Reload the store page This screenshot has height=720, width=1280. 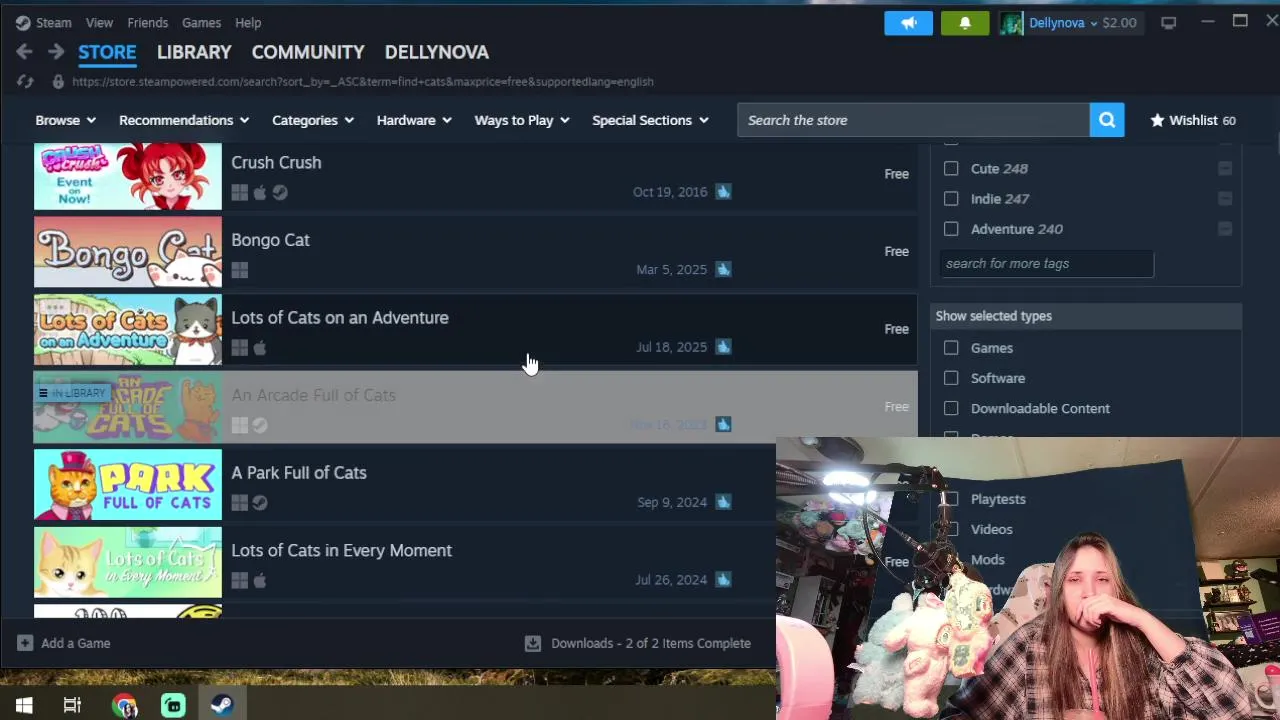tap(25, 82)
